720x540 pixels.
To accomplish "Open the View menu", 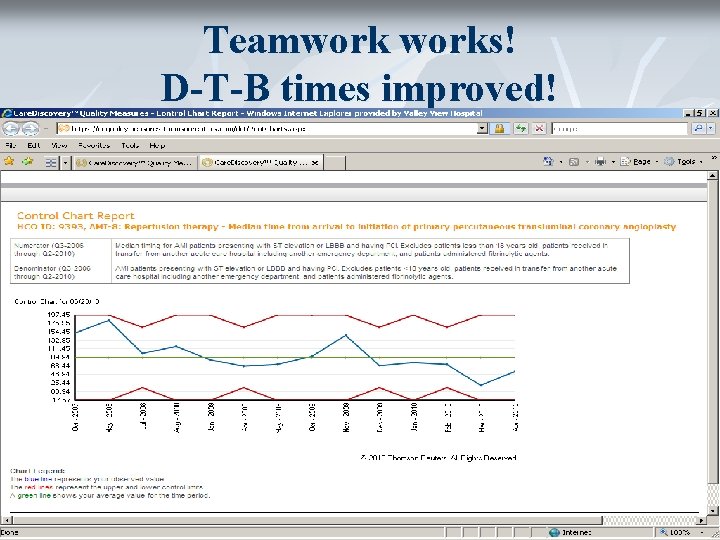I will tap(59, 146).
